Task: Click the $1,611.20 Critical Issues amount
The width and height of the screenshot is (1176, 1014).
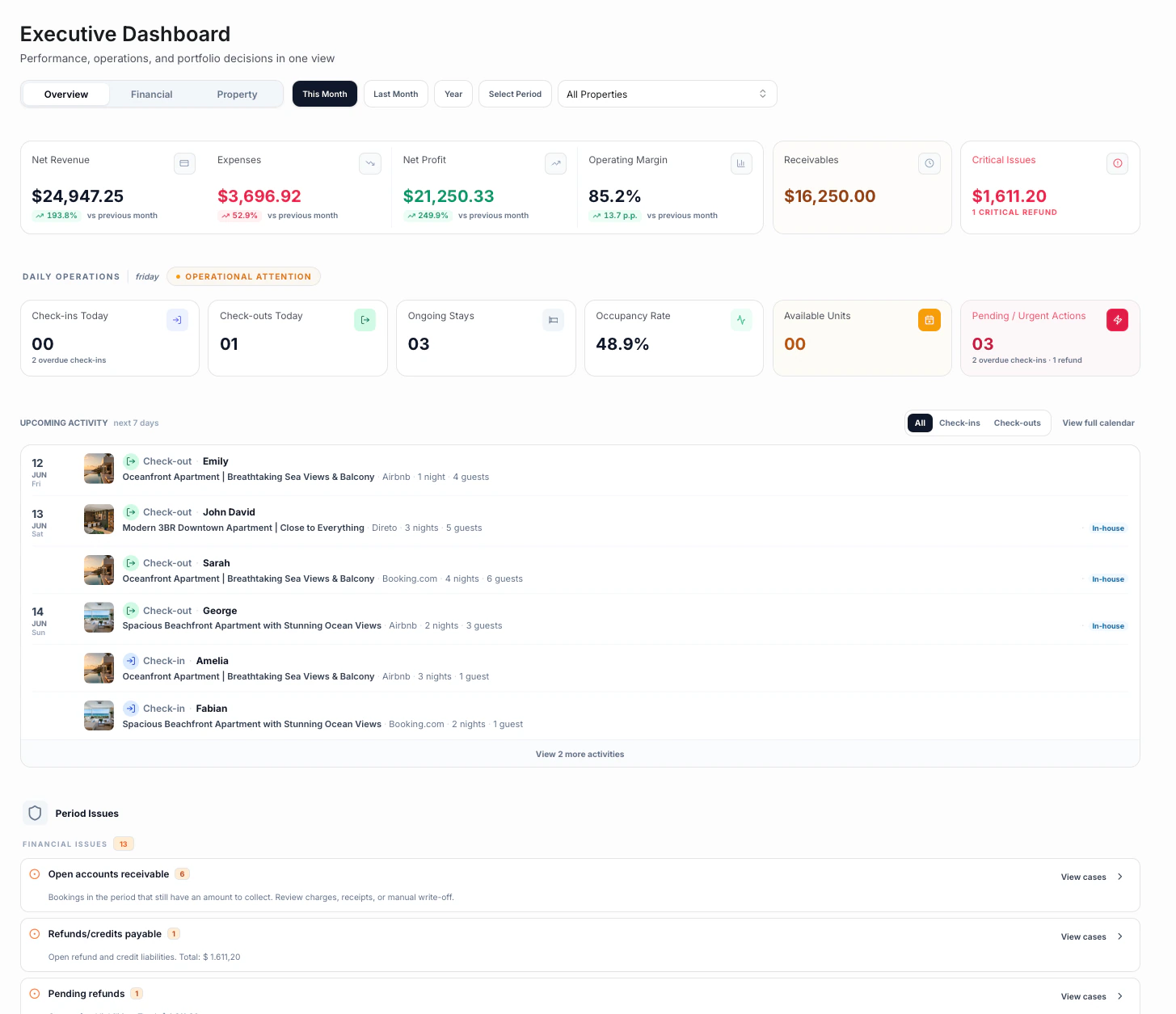Action: point(1009,196)
